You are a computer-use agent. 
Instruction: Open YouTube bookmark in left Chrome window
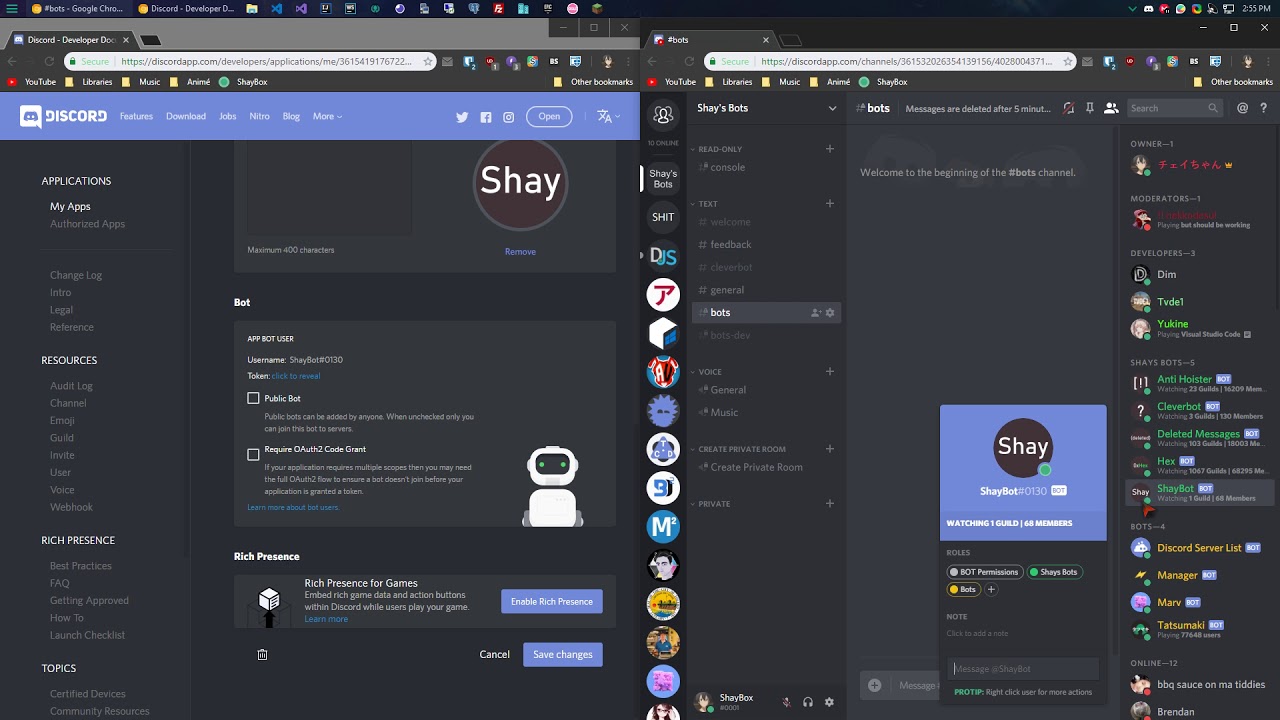pos(32,82)
